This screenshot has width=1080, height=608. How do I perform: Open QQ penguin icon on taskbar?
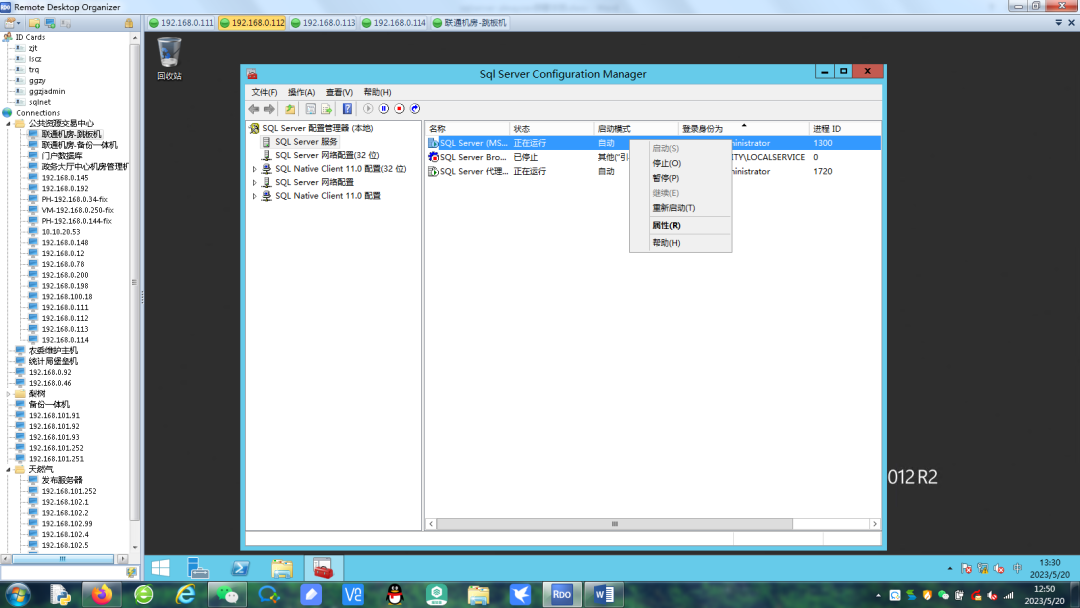click(x=395, y=594)
